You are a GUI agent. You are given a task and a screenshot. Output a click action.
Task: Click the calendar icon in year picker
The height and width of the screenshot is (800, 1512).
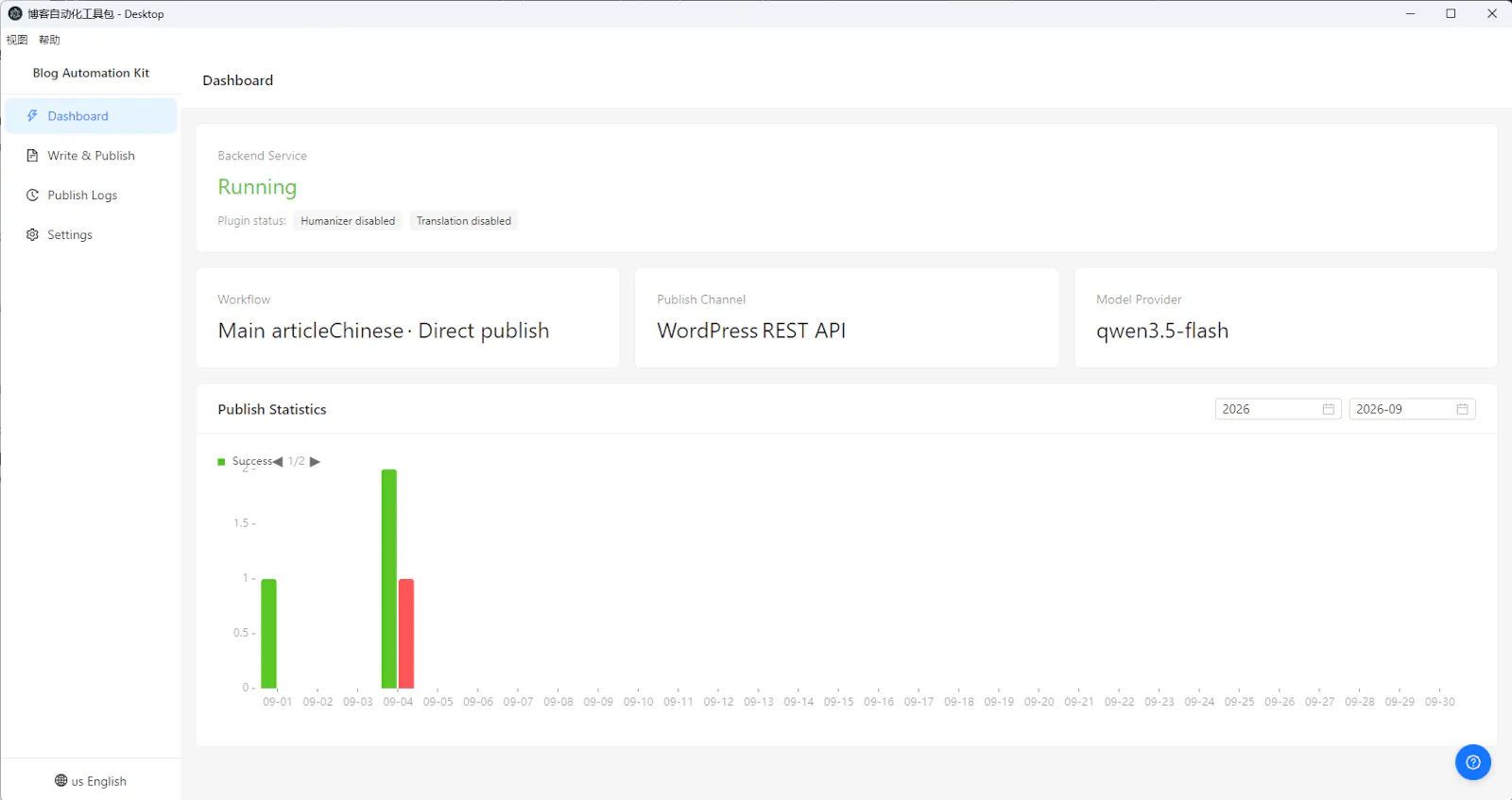pos(1329,409)
